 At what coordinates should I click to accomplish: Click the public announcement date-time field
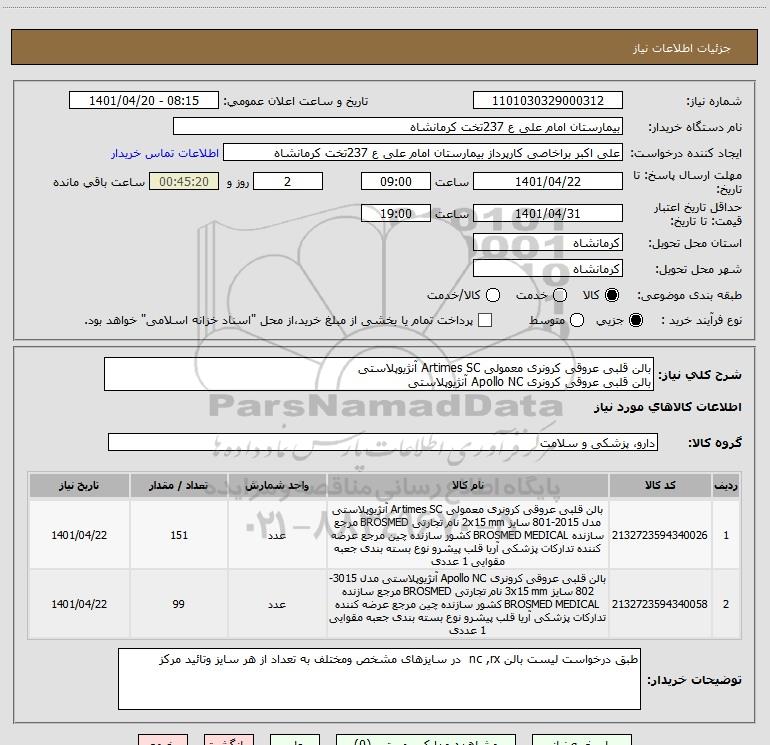(x=144, y=101)
